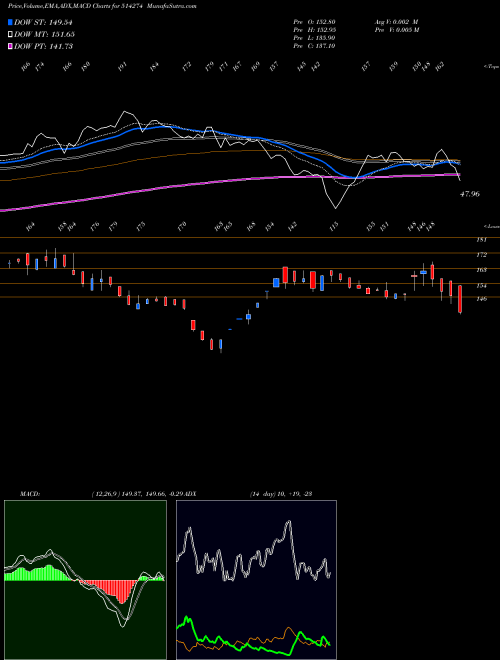Click the white ADX line peak
The image size is (500, 660).
[x=288, y=522]
